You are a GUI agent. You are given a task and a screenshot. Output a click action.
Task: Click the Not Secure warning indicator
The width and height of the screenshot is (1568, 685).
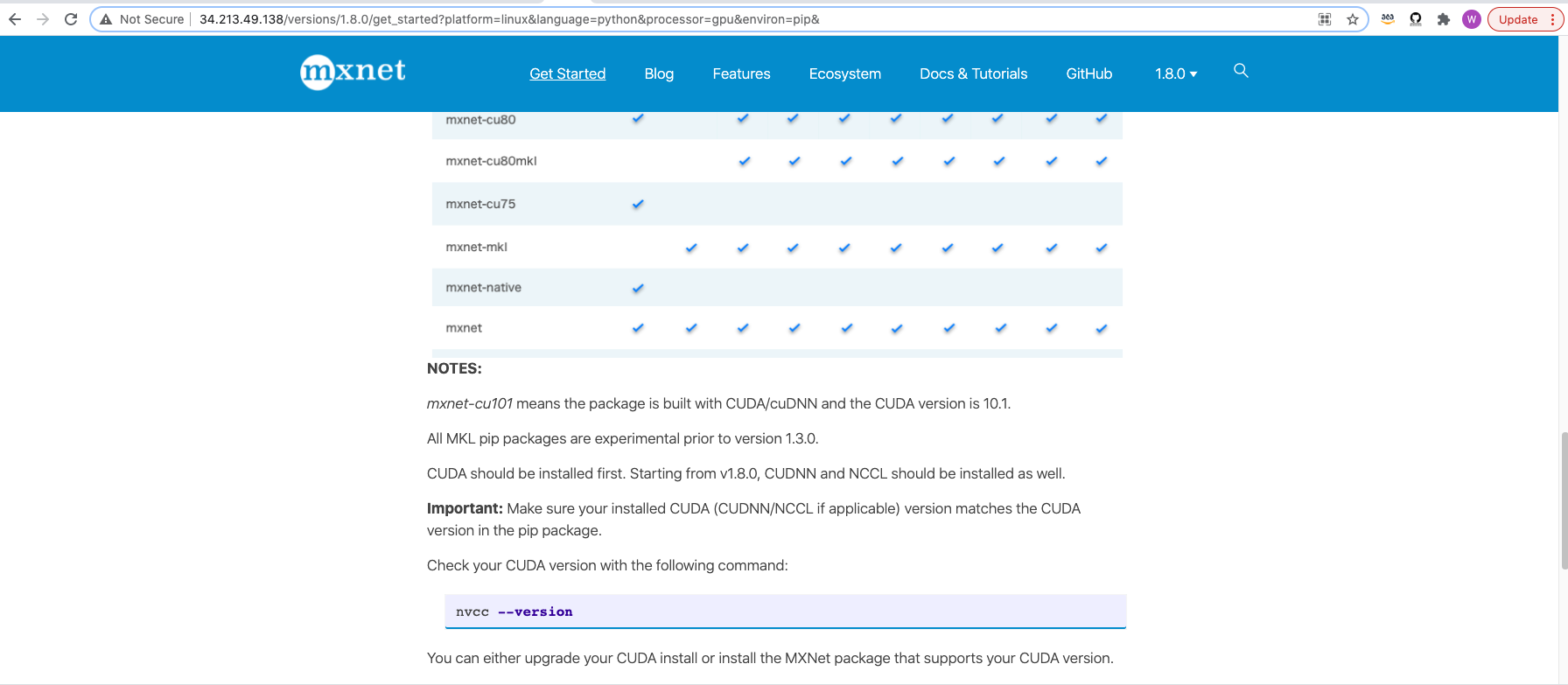(x=142, y=19)
